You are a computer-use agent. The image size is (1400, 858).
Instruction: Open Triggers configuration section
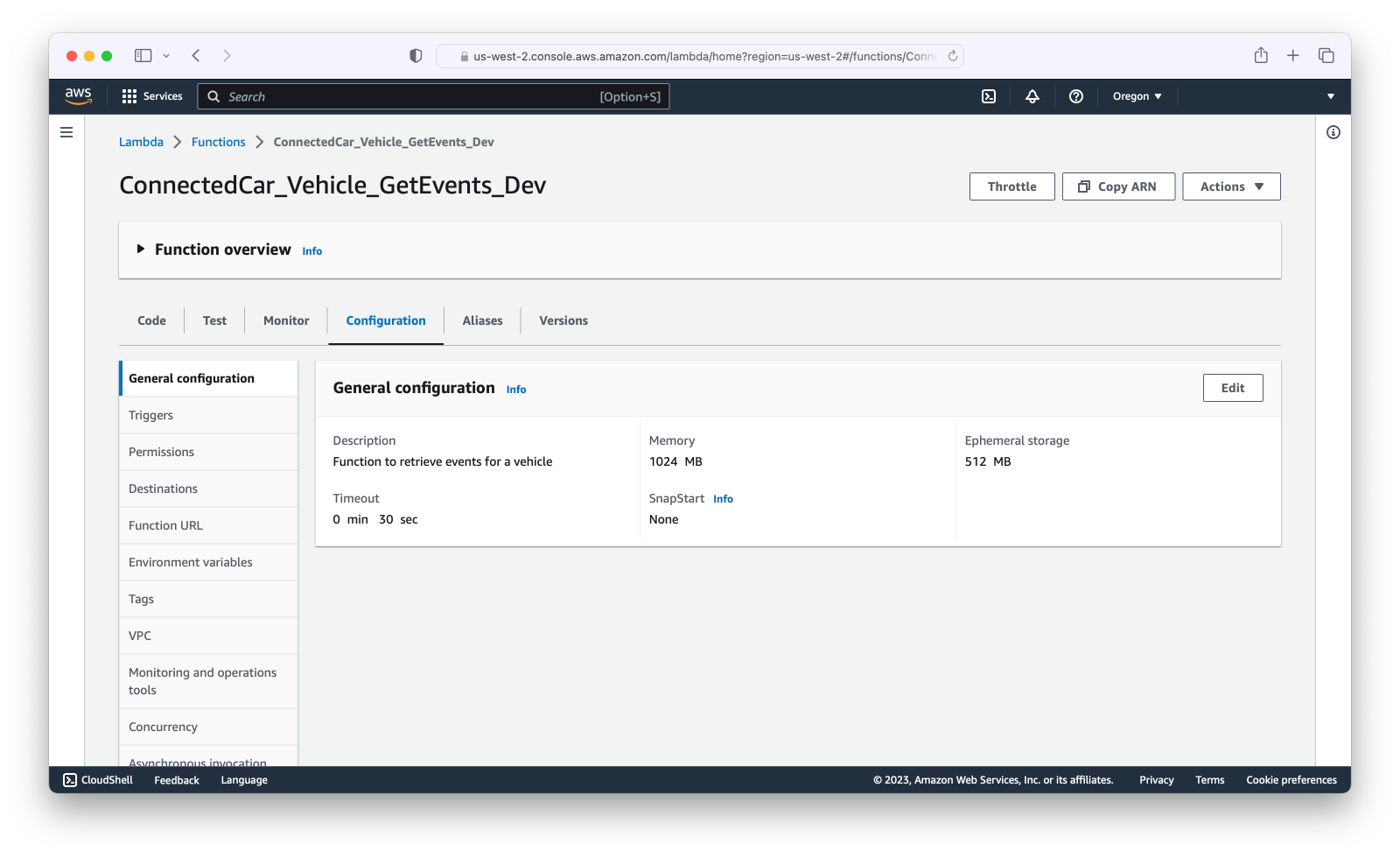(x=208, y=415)
